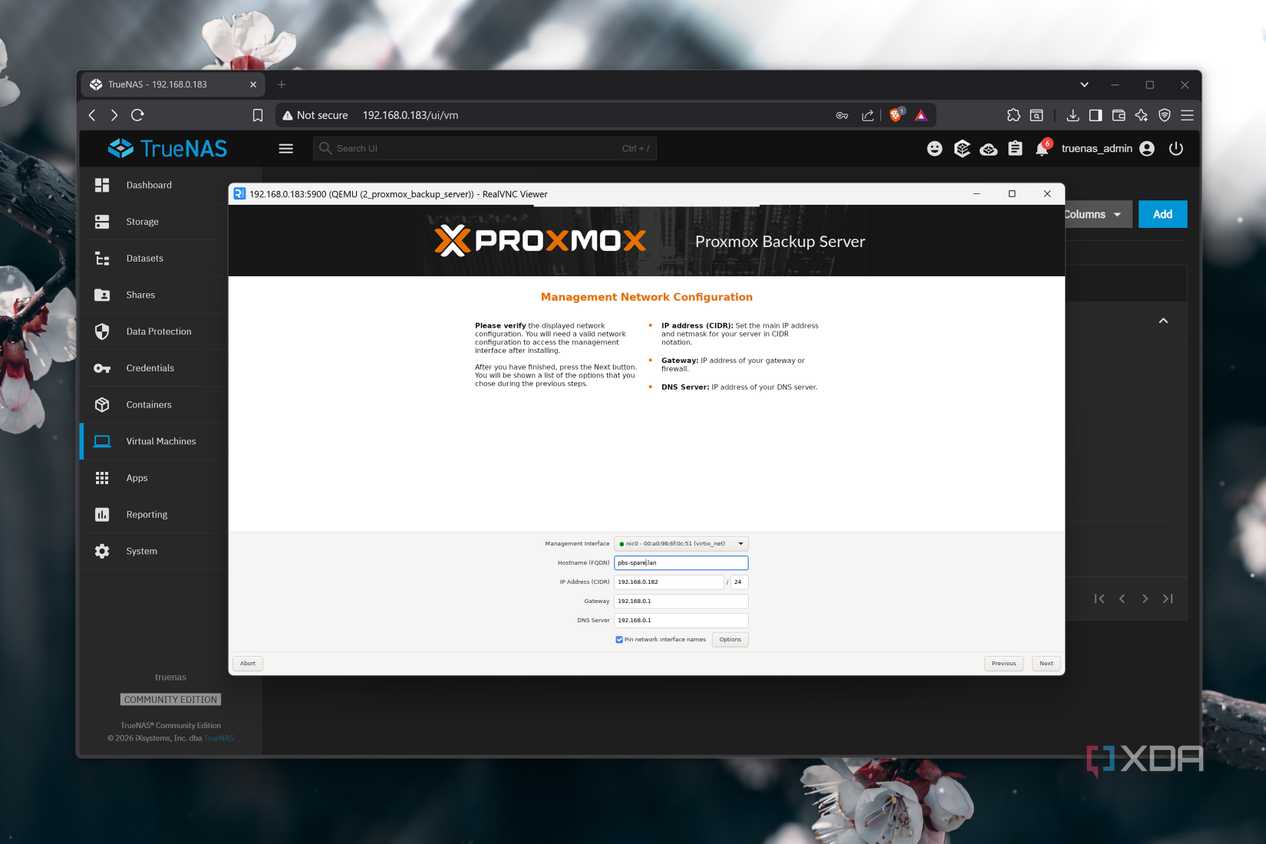Click the Brave VPN shield icon
This screenshot has width=1266, height=844.
(1164, 115)
